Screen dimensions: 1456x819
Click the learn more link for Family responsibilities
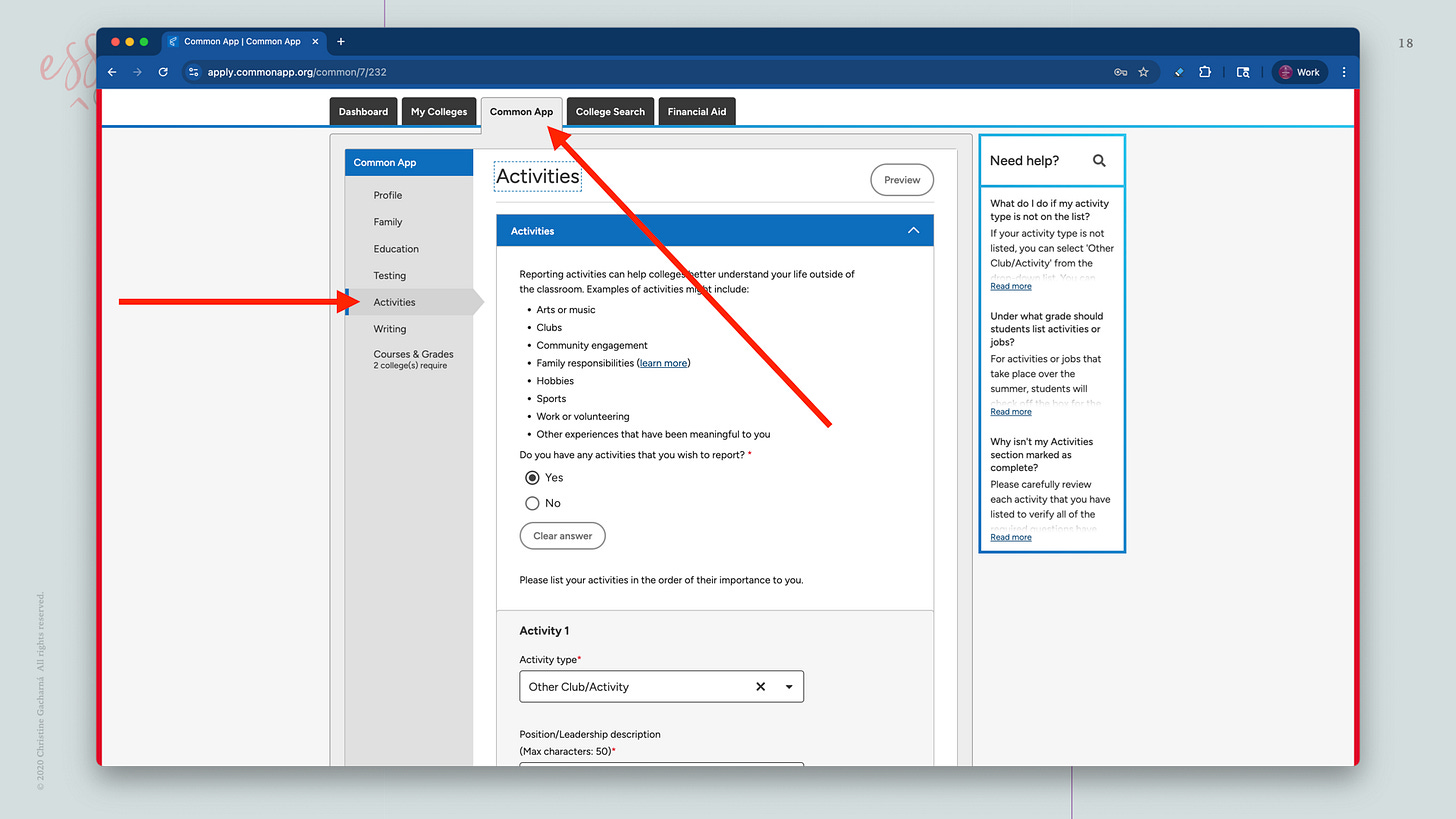[663, 363]
